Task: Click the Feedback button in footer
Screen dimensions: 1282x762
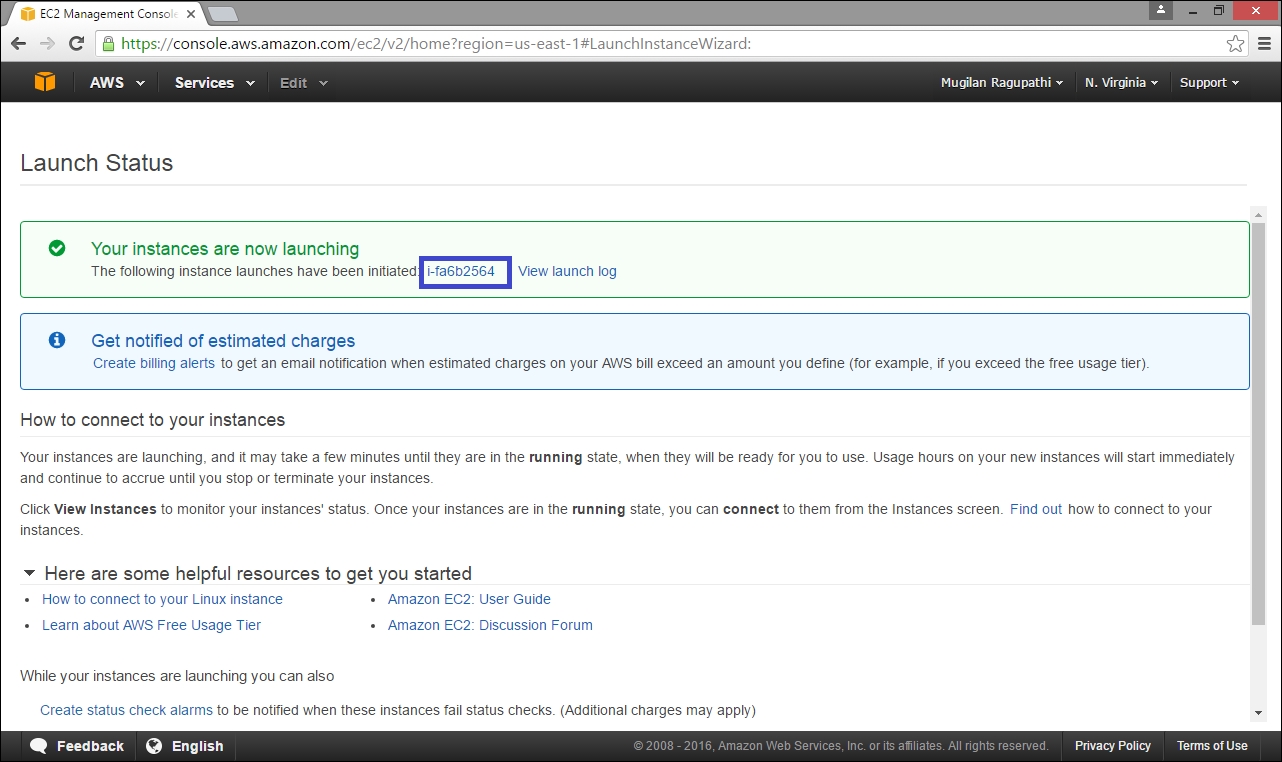Action: pyautogui.click(x=77, y=746)
